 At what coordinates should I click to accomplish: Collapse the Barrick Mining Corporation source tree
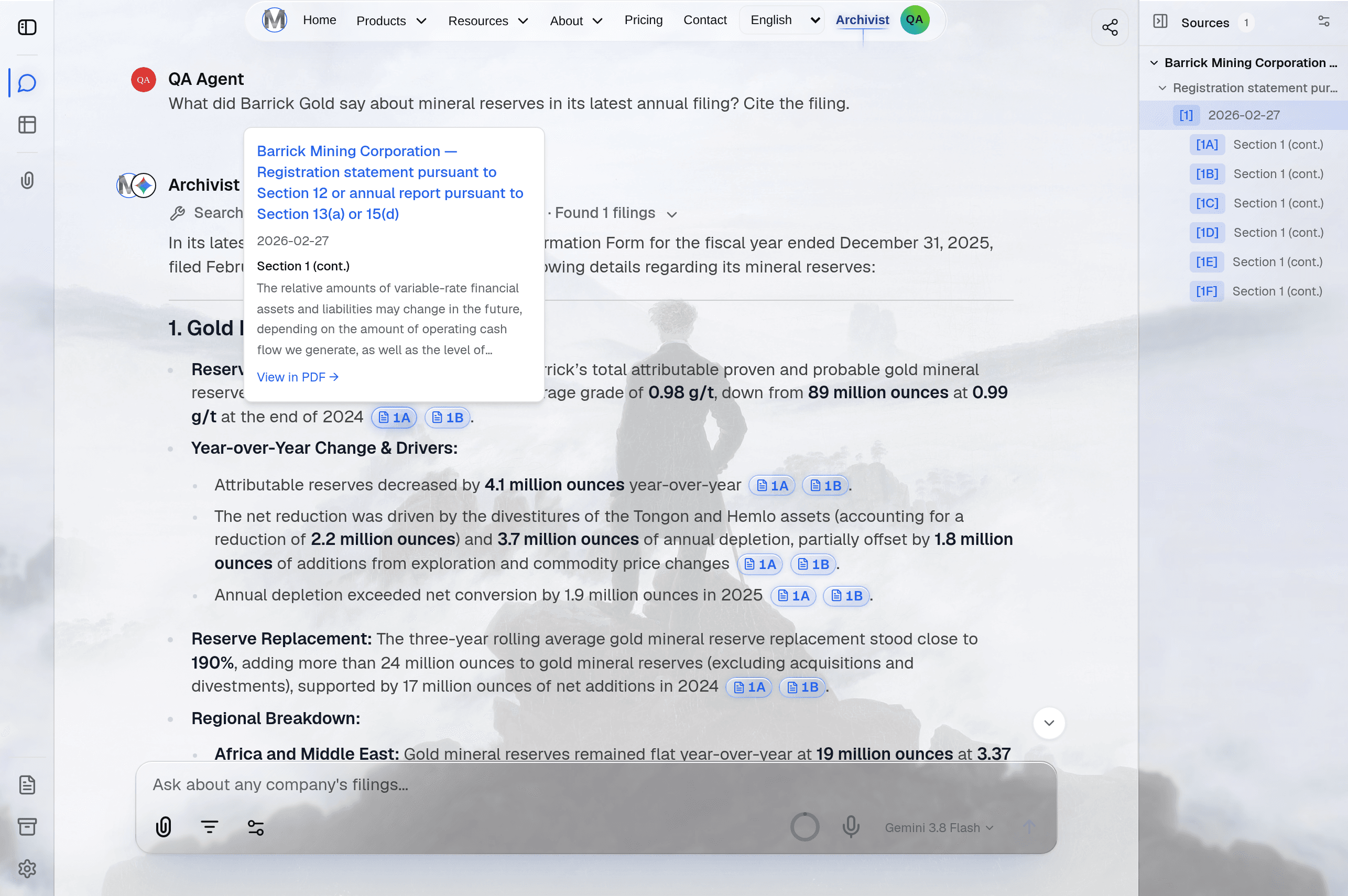(1154, 63)
